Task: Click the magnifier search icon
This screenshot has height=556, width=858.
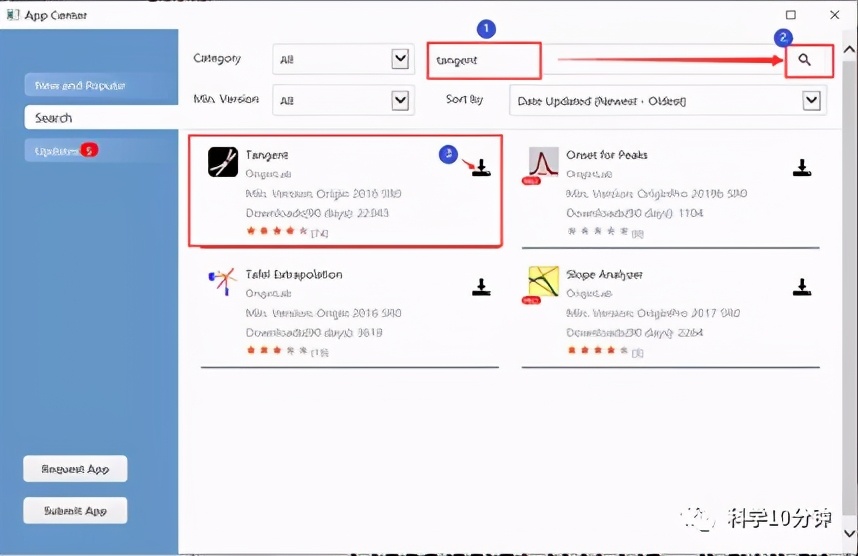Action: 804,60
